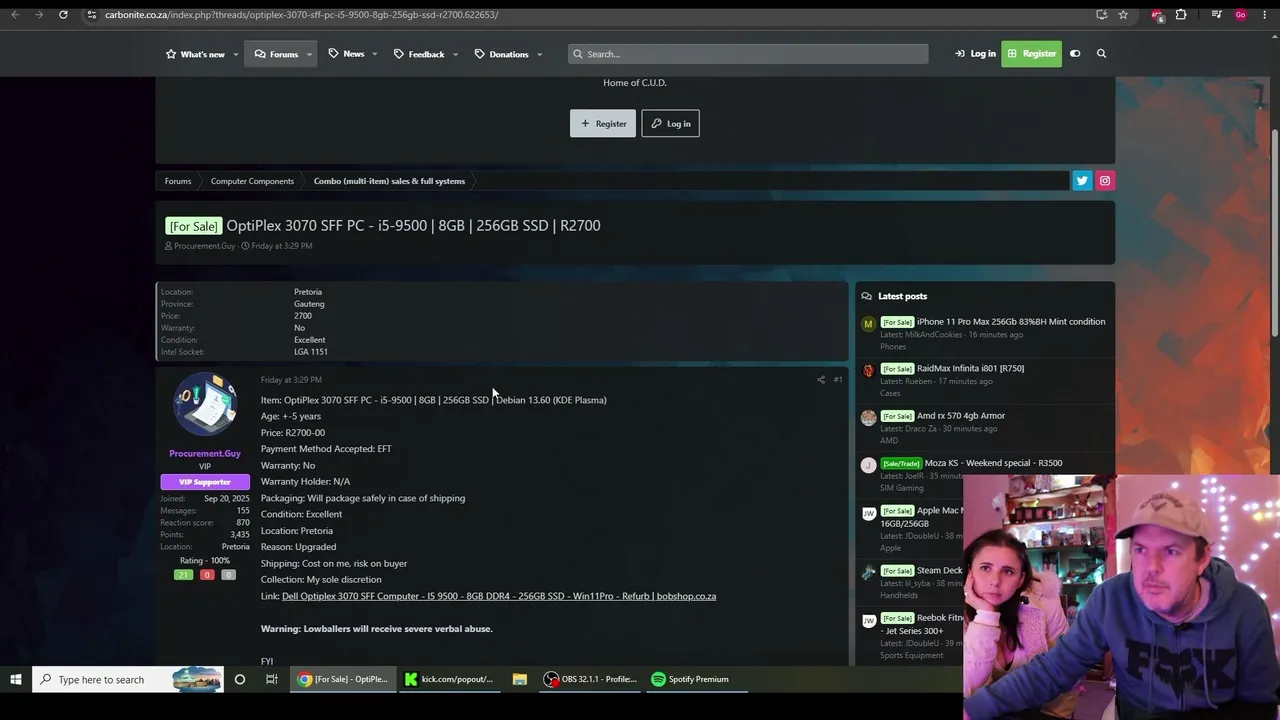Open the Instagram social icon

[x=1105, y=181]
